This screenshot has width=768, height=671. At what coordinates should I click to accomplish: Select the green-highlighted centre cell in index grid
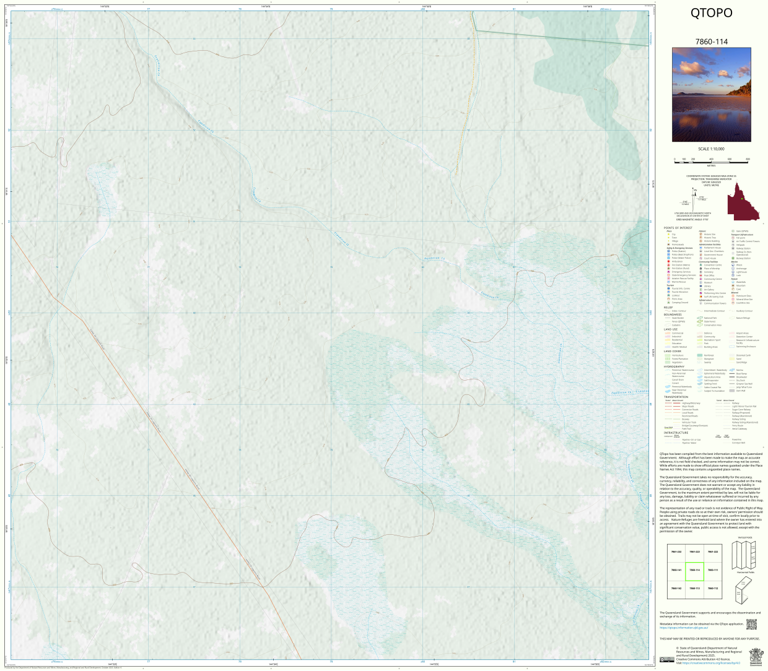[694, 571]
